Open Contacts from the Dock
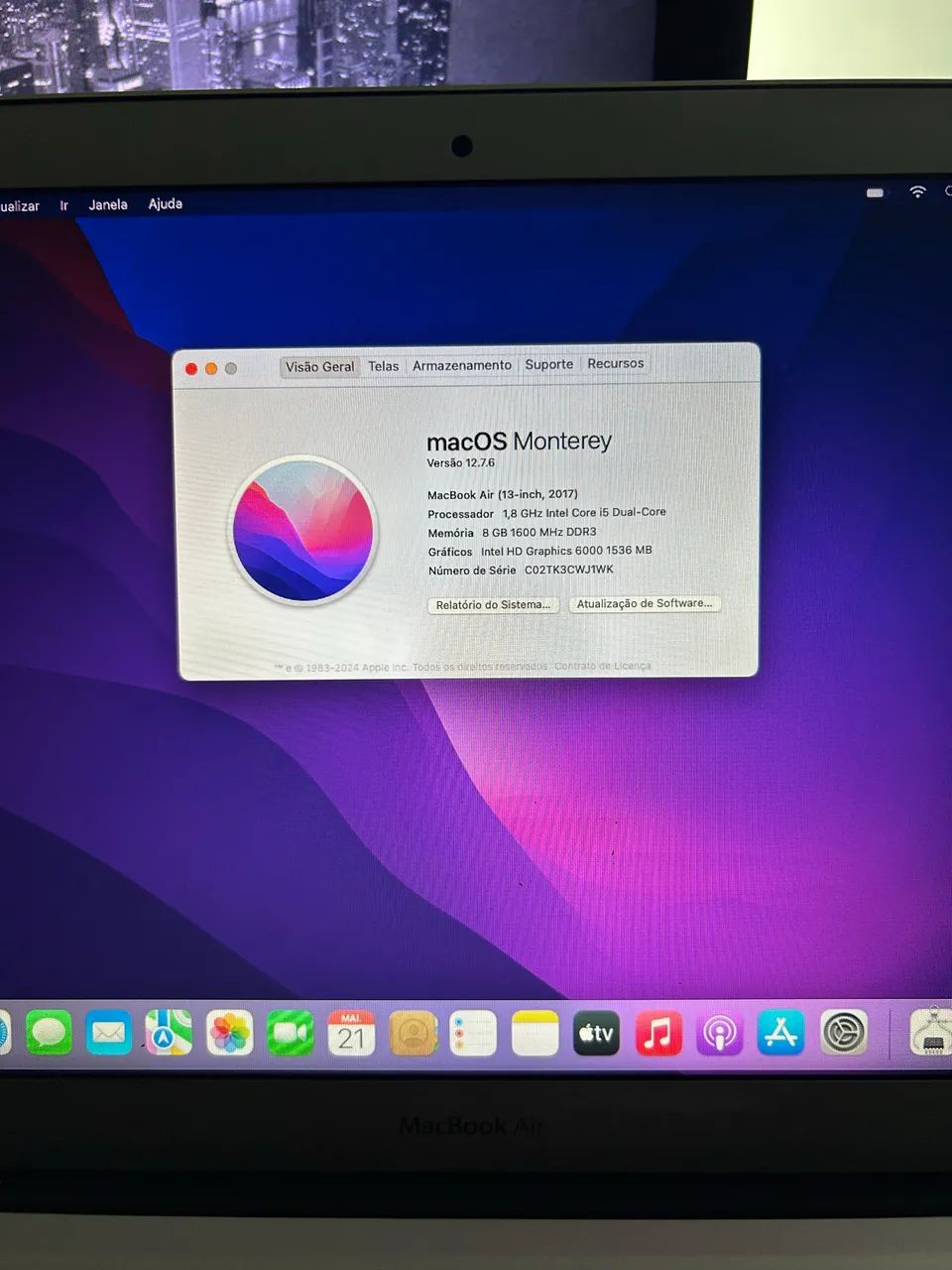 pyautogui.click(x=413, y=1034)
